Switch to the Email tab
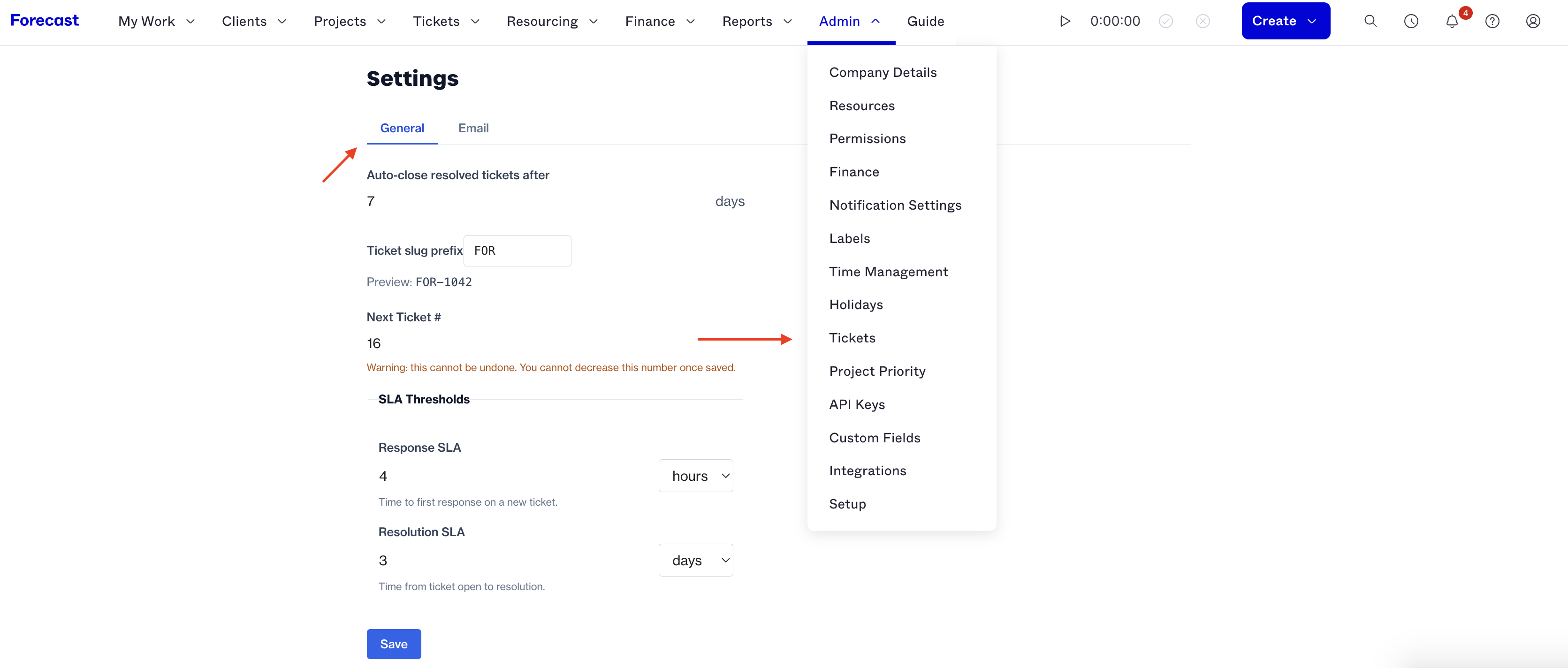This screenshot has width=1568, height=668. point(473,129)
